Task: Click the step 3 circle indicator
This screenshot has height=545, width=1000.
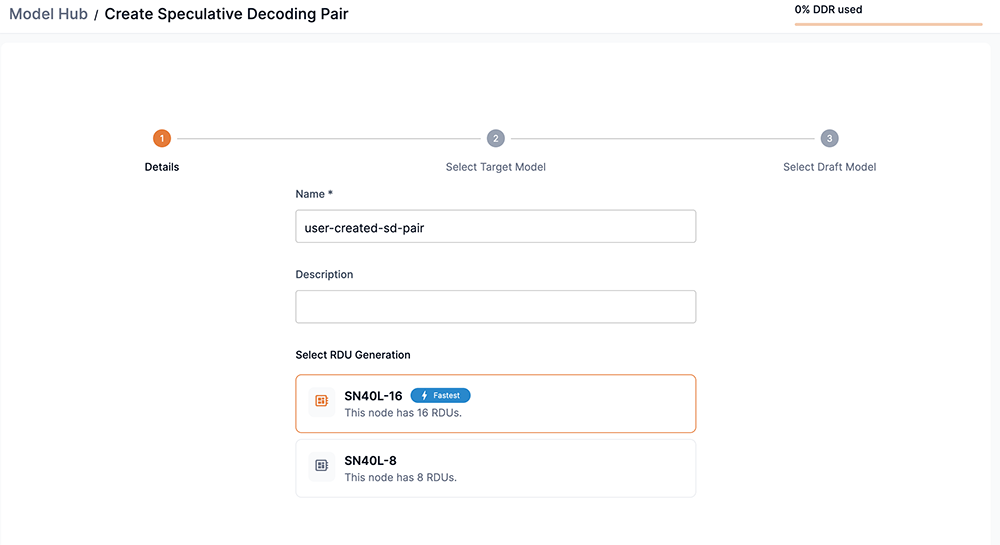Action: coord(829,139)
